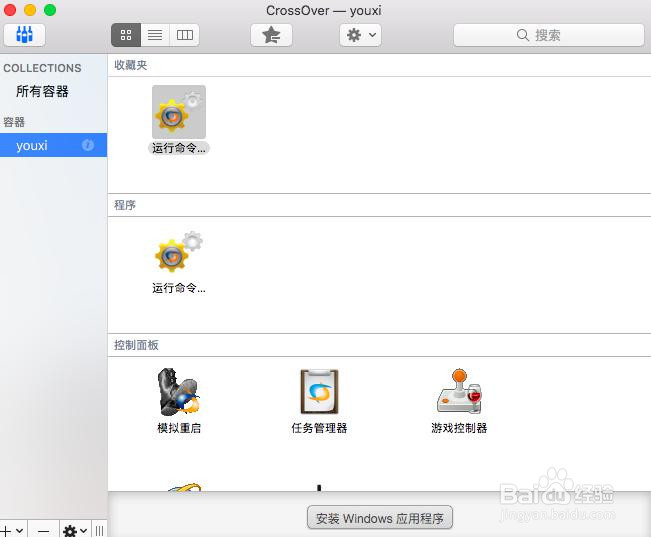Click the 收藏夹 section header
This screenshot has width=651, height=537.
[x=131, y=65]
